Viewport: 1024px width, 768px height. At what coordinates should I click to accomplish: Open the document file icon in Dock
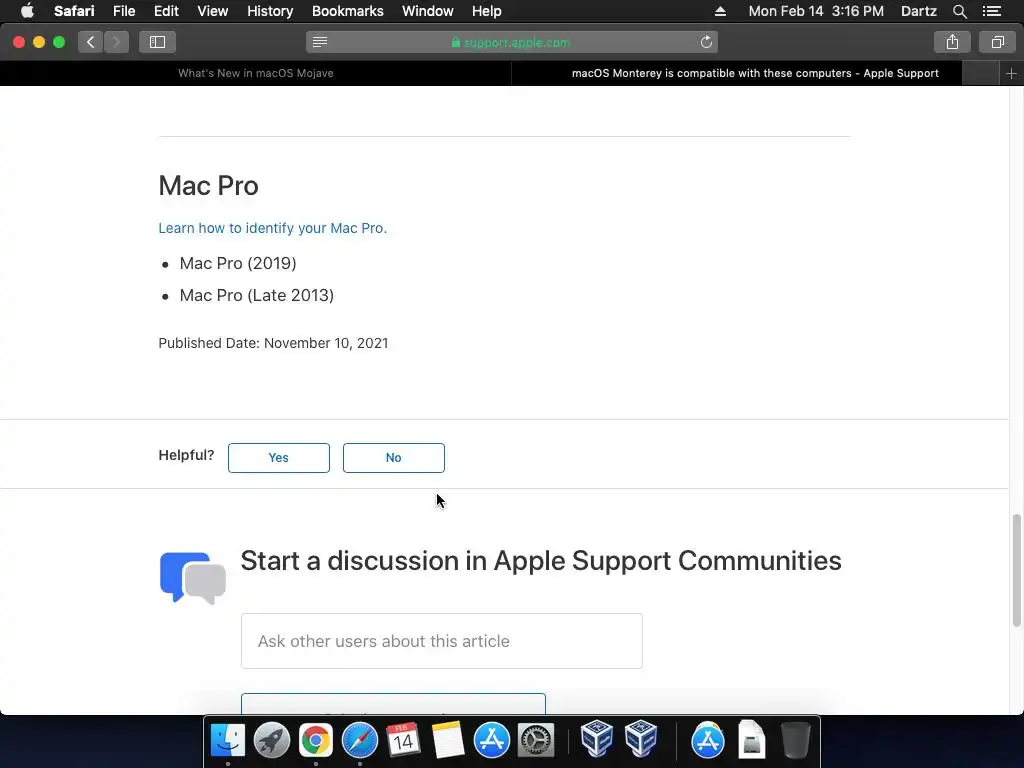pyautogui.click(x=752, y=739)
